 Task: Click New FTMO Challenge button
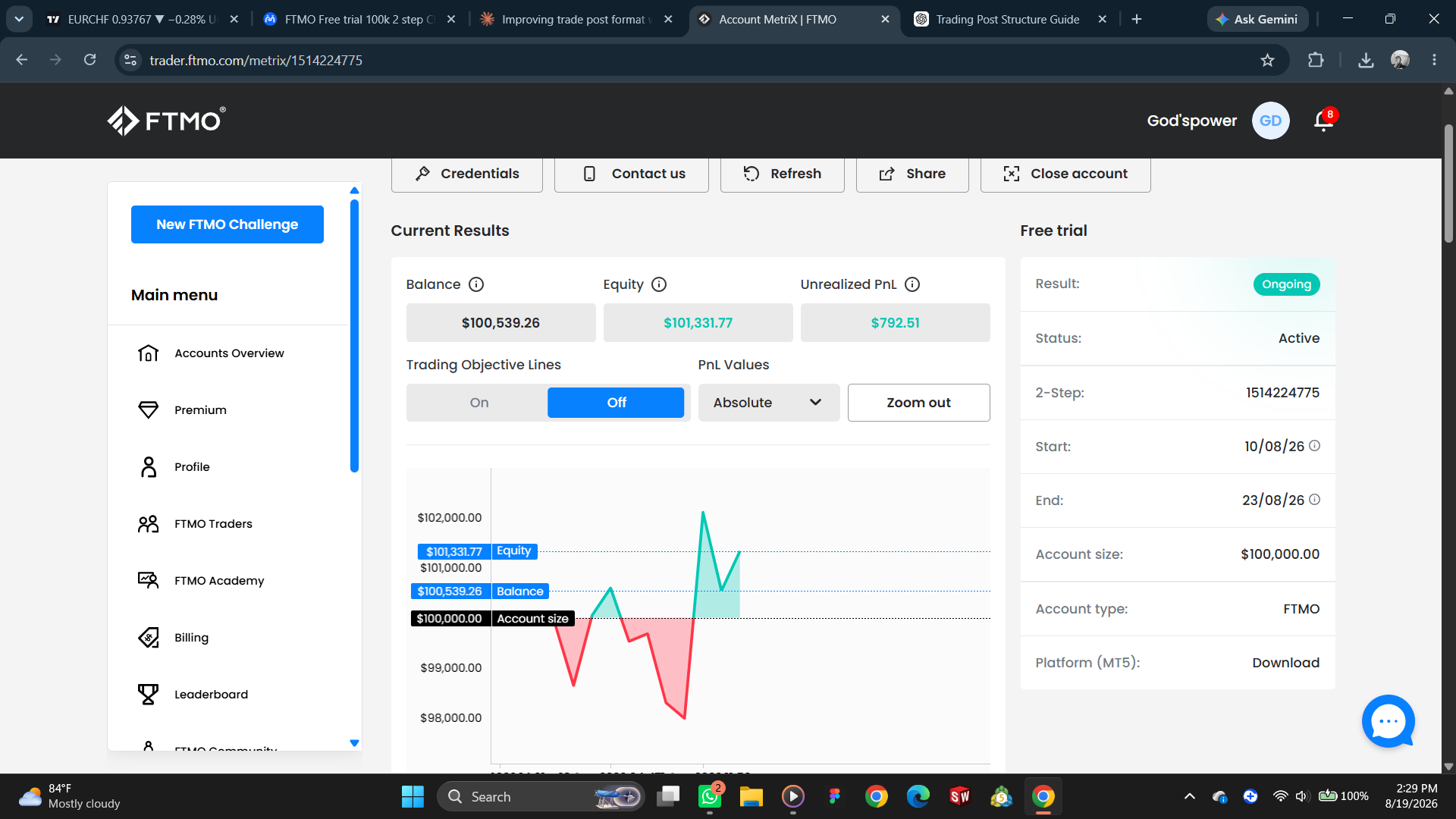[227, 224]
